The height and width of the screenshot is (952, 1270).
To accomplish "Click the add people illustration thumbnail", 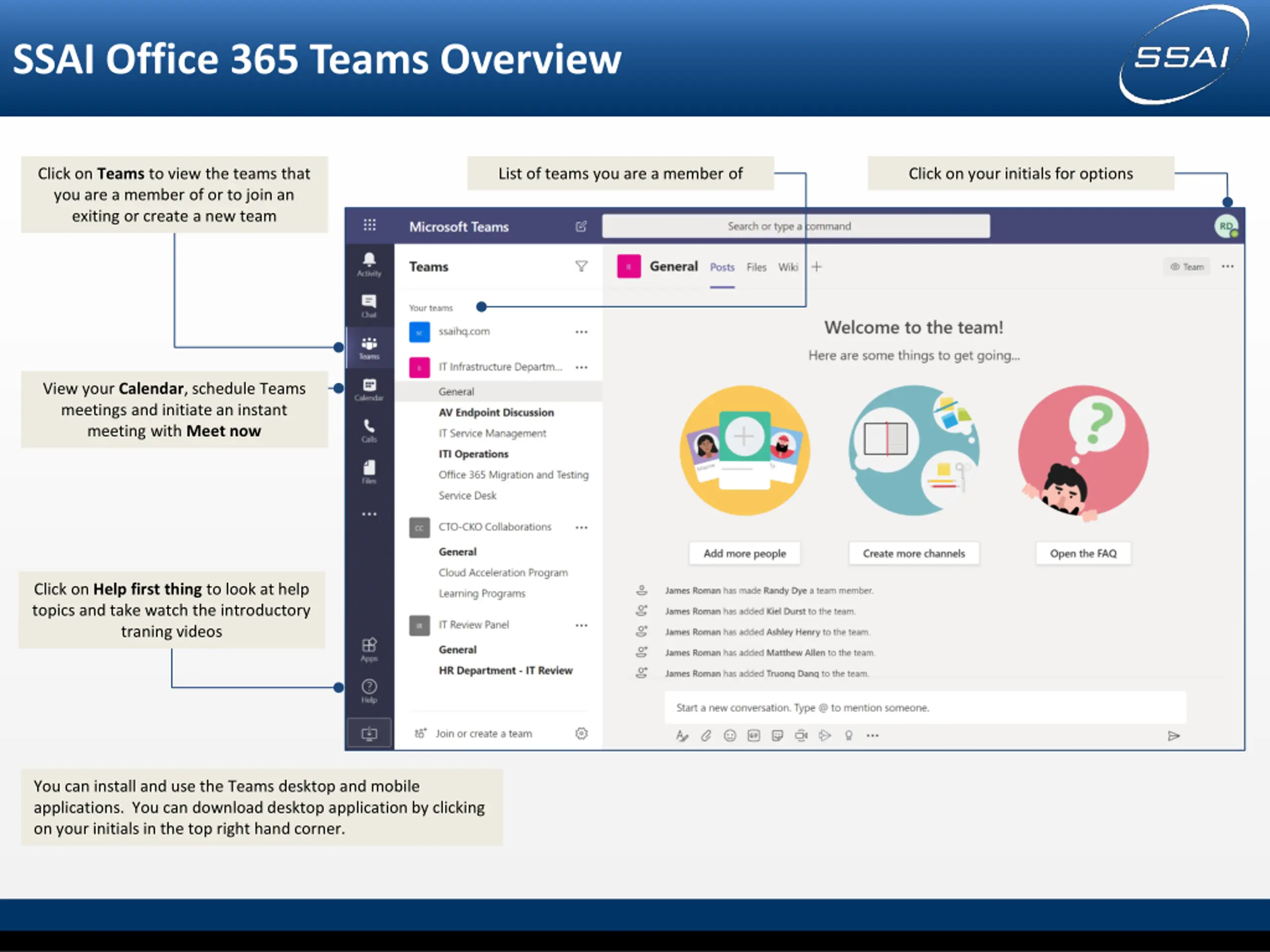I will click(745, 450).
